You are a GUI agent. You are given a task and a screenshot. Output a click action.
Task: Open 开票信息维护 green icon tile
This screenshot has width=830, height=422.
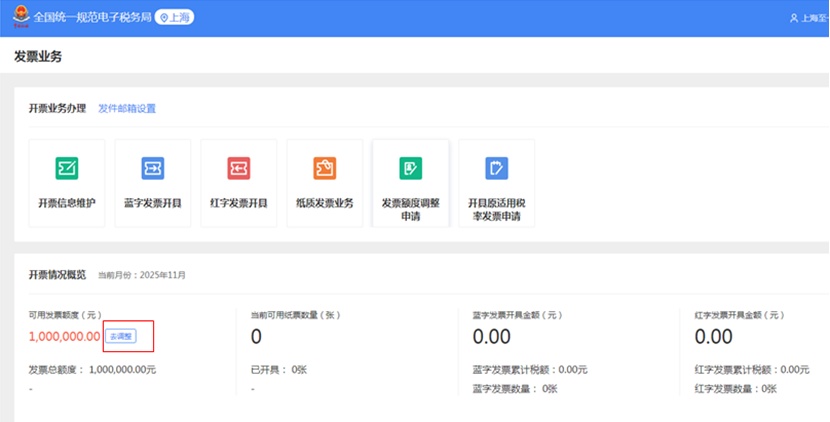[66, 168]
